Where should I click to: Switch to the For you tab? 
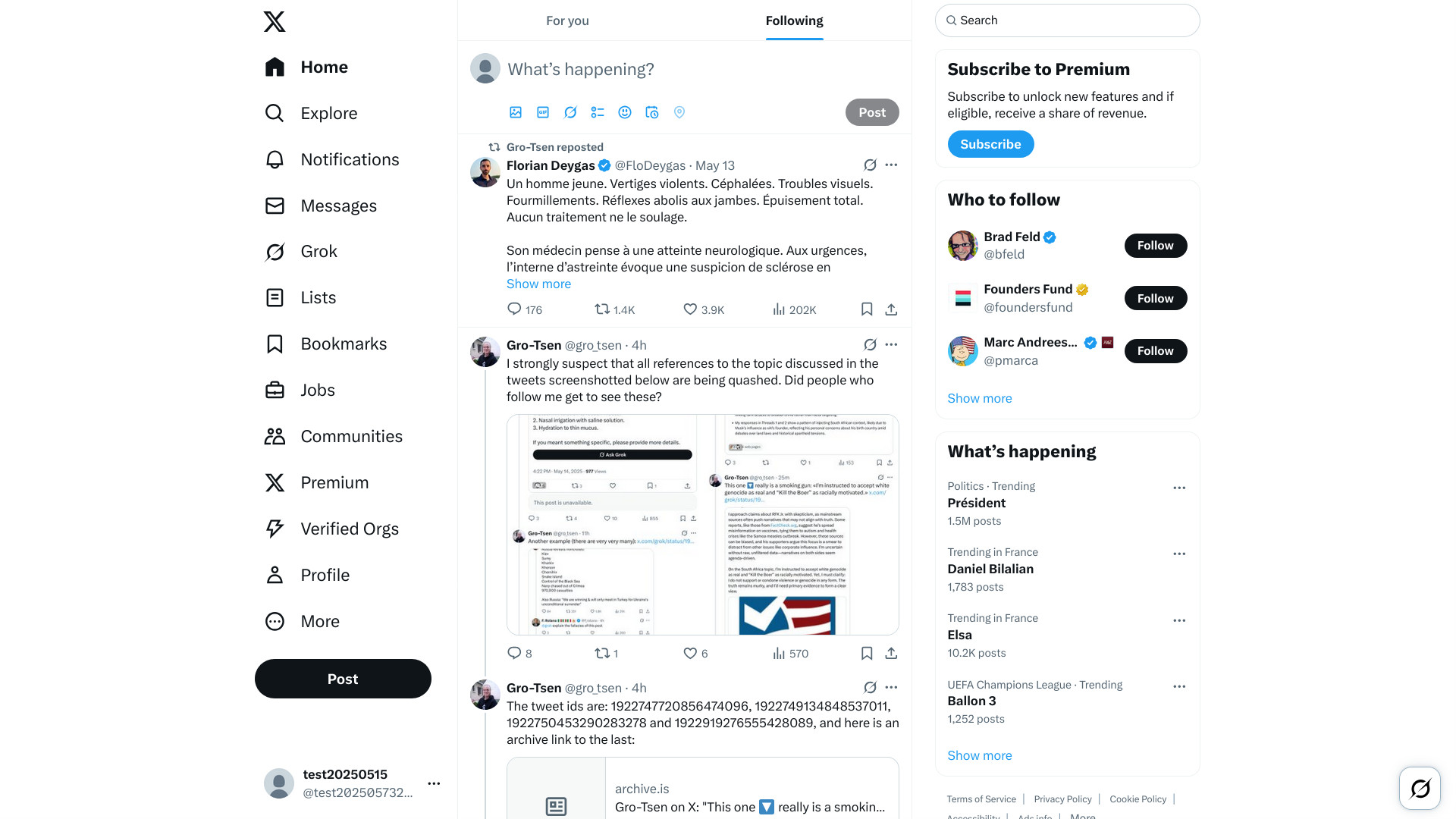click(567, 20)
